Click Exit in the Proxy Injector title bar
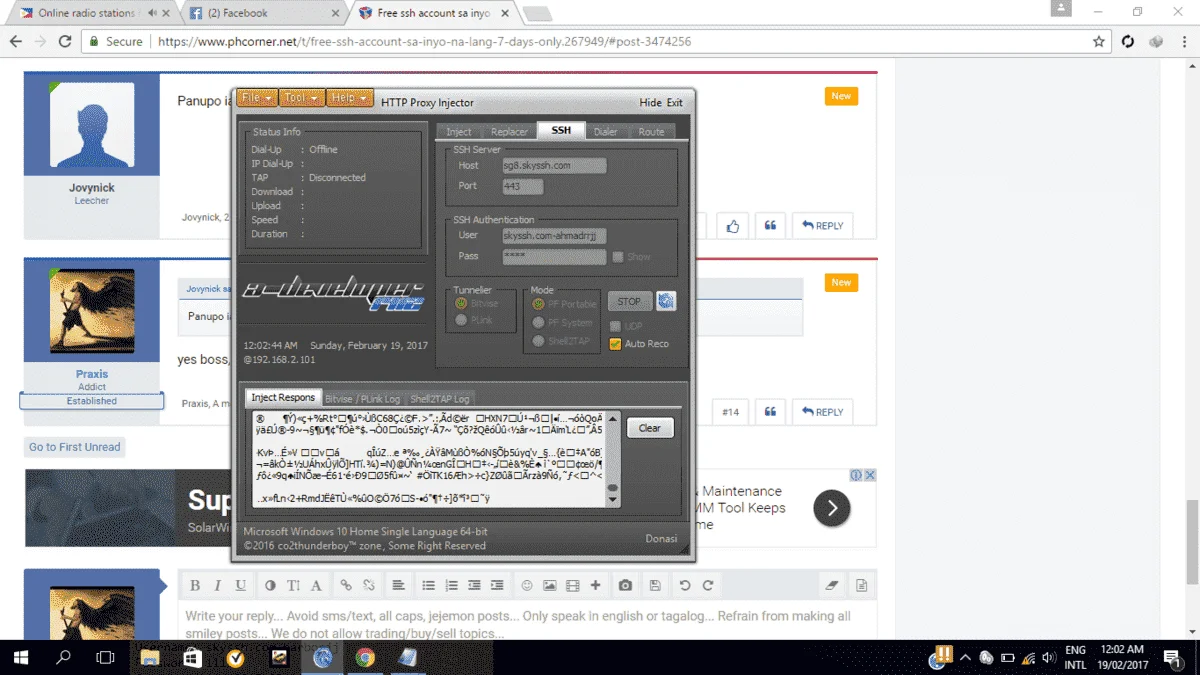This screenshot has width=1200, height=675. click(x=675, y=103)
